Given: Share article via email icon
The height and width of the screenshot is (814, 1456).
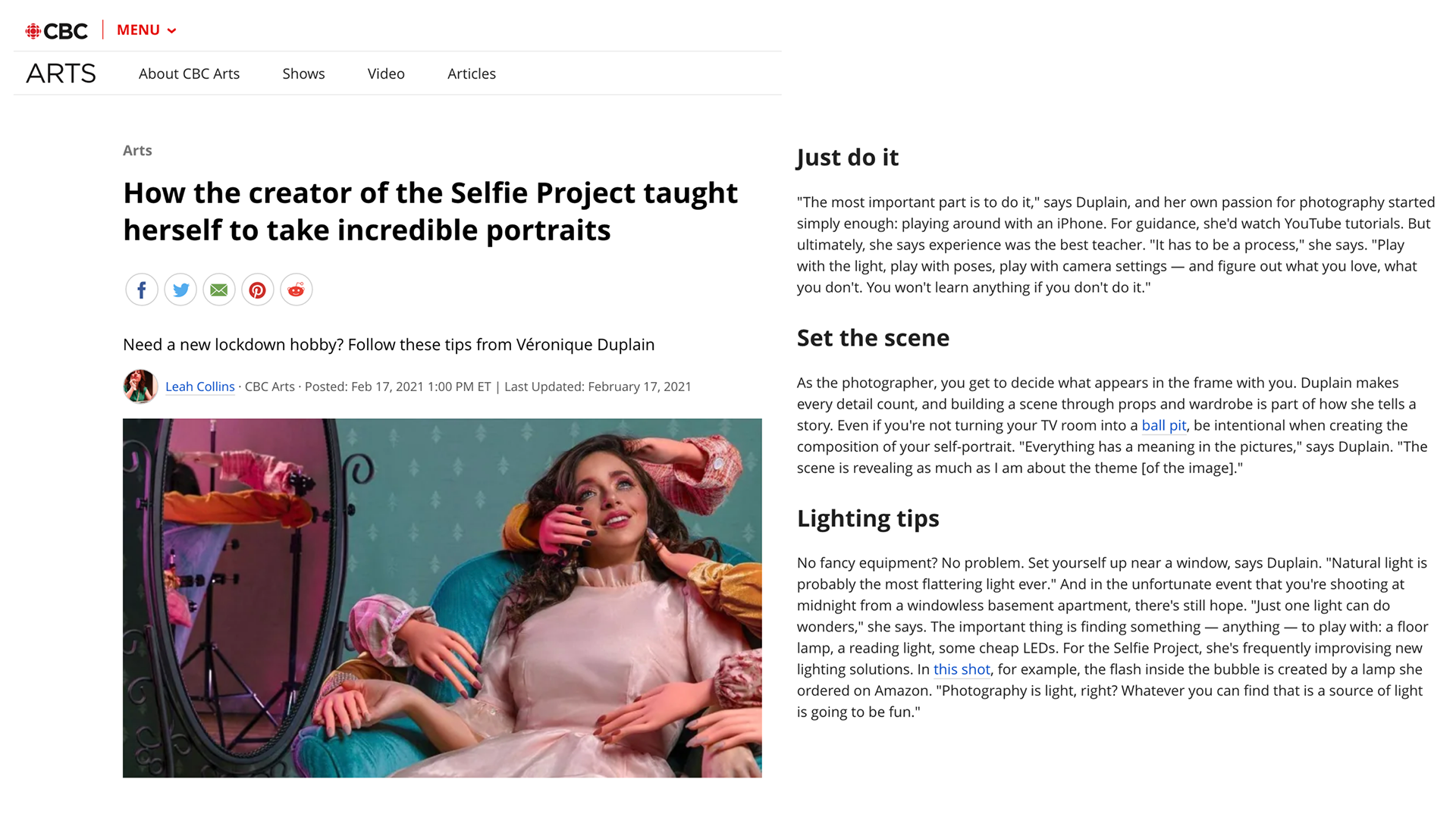Looking at the screenshot, I should tap(219, 290).
